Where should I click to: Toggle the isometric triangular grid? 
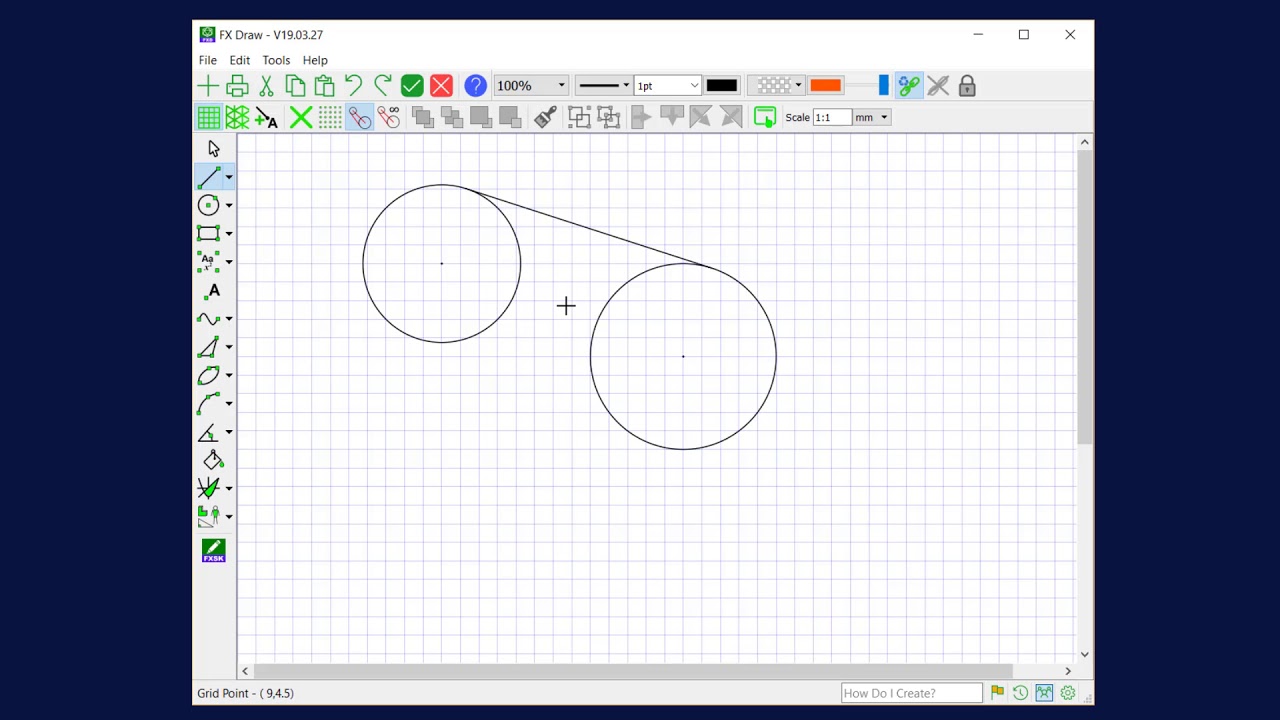tap(237, 118)
